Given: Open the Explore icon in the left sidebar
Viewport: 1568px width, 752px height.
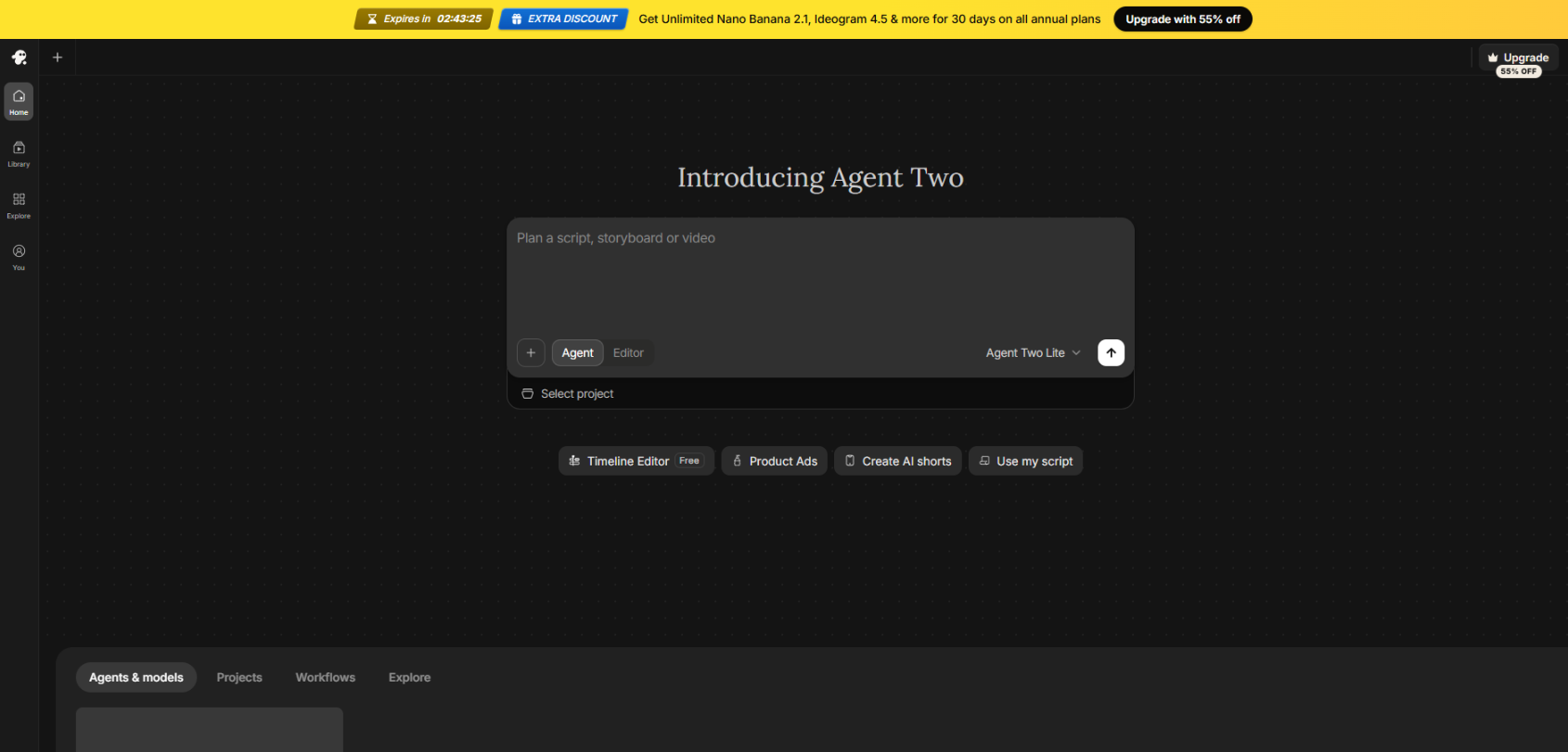Looking at the screenshot, I should coord(19,205).
